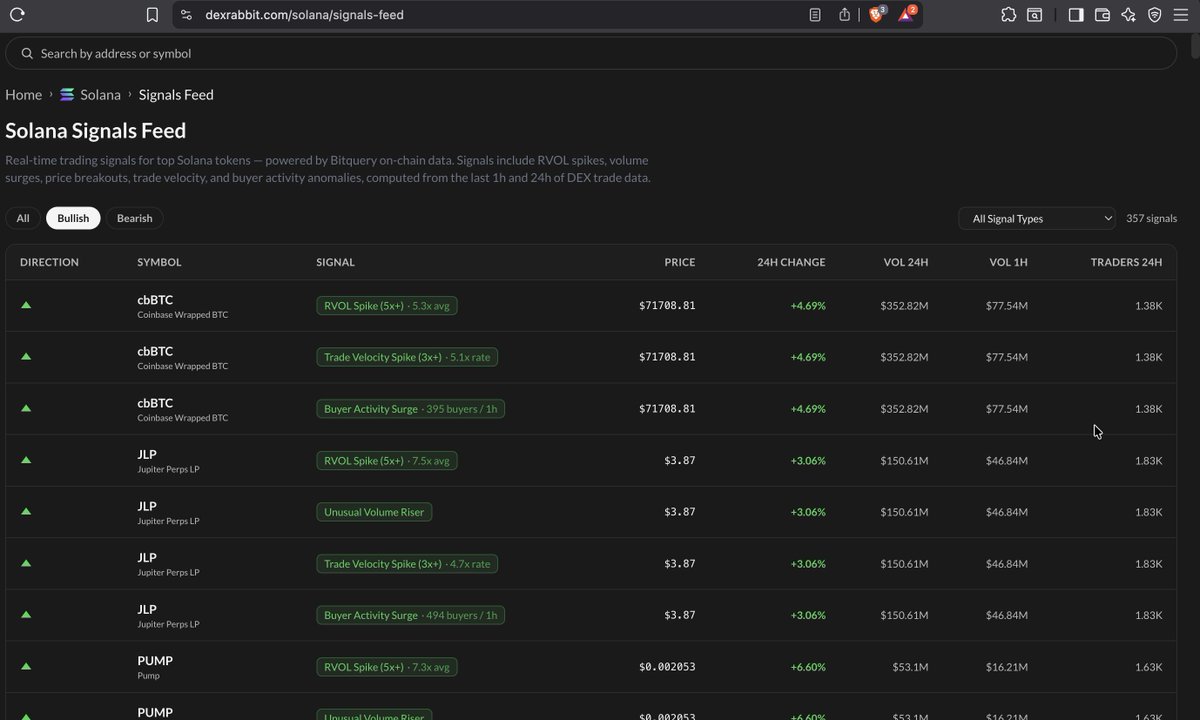This screenshot has height=720, width=1200.
Task: Toggle the sidebar panel icon
Action: pos(1076,14)
